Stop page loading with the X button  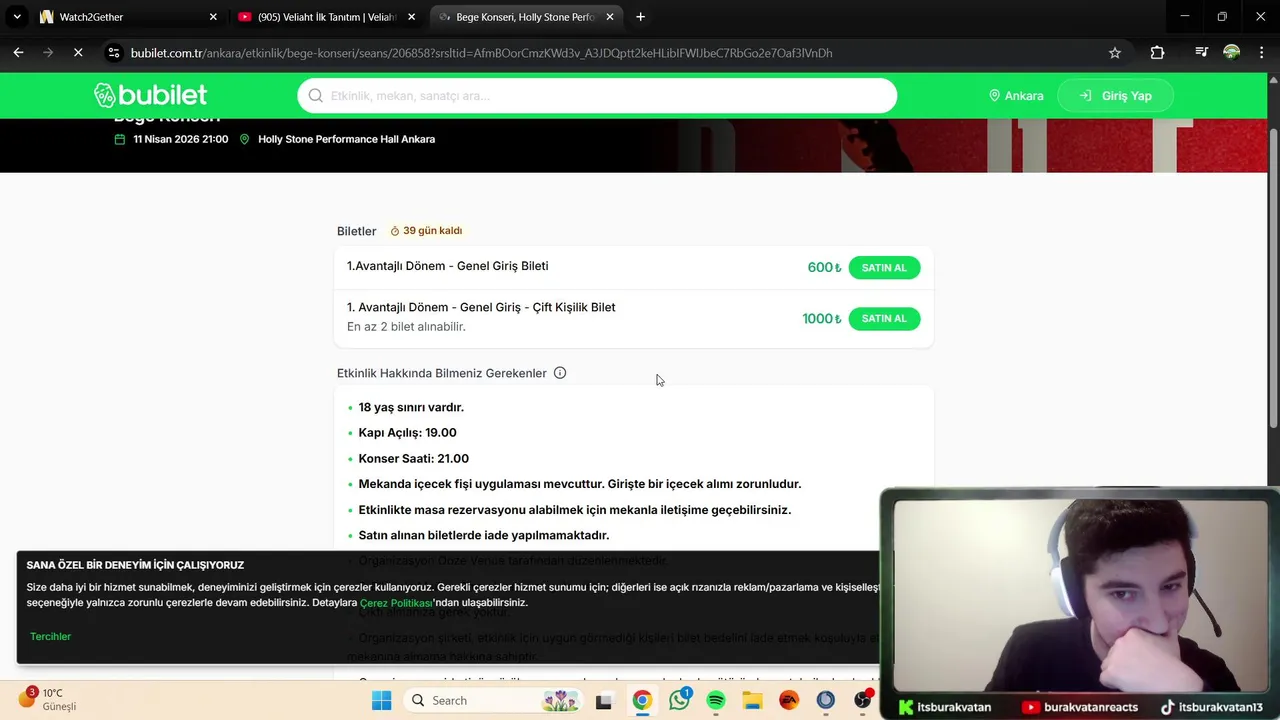coord(78,53)
